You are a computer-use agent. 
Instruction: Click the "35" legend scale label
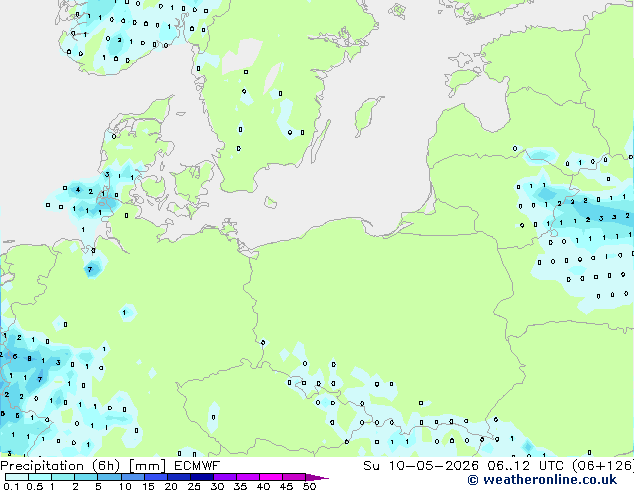[x=240, y=486]
